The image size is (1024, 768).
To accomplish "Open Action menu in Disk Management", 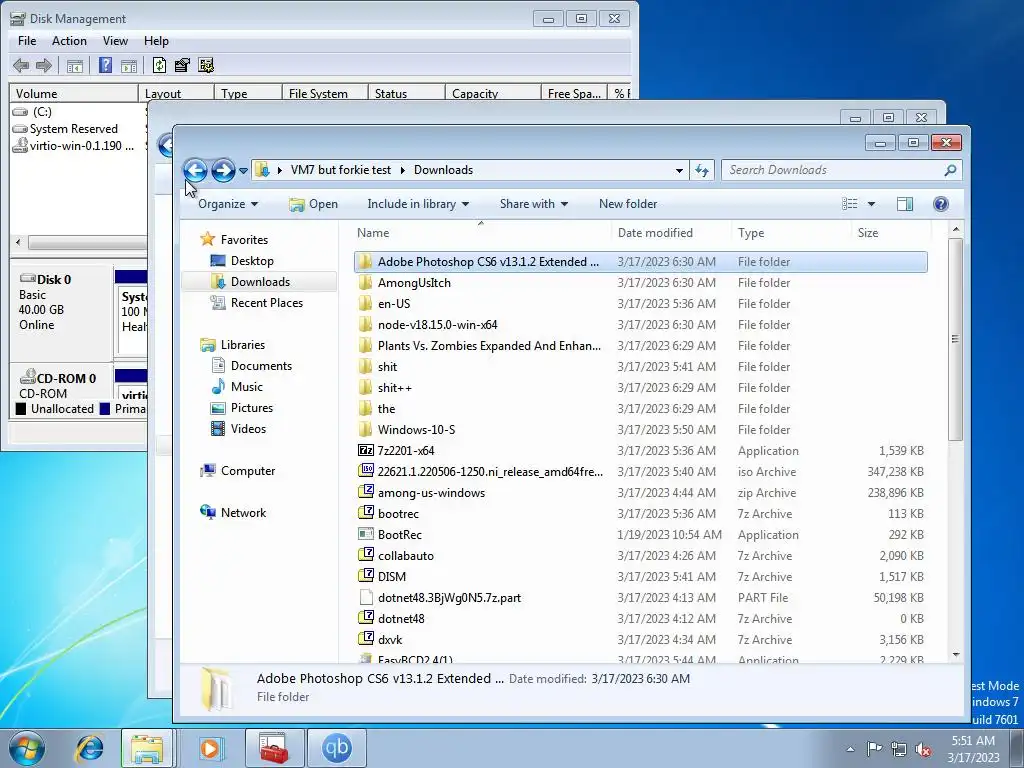I will [x=69, y=40].
